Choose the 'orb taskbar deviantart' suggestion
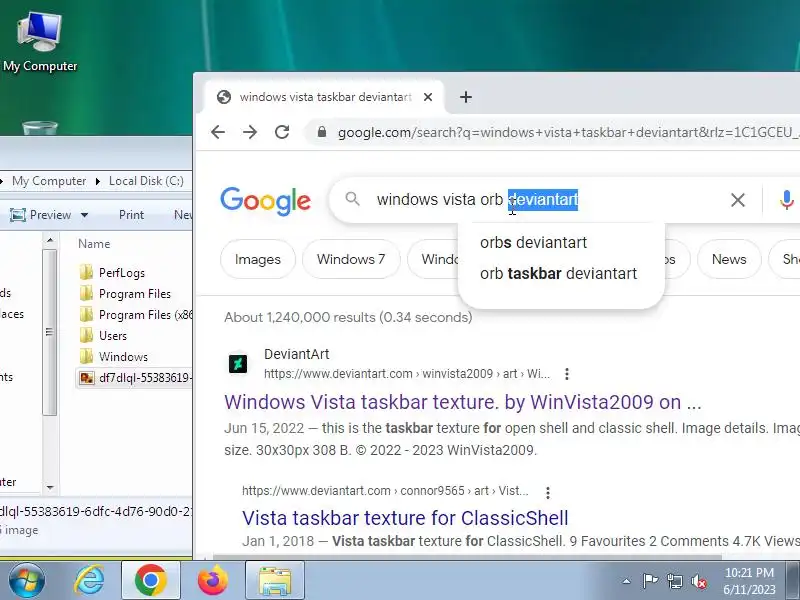This screenshot has height=600, width=800. click(x=558, y=273)
